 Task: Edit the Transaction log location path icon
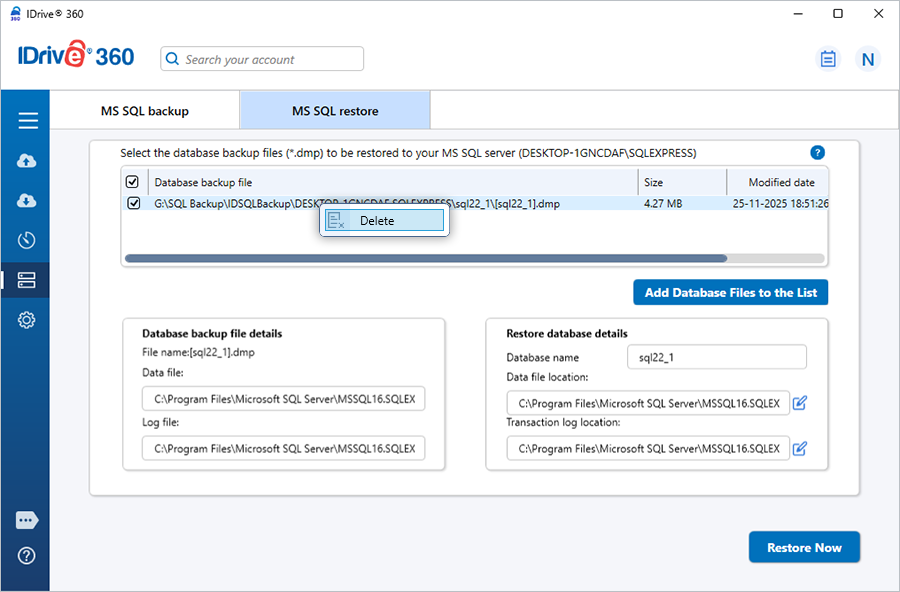[799, 448]
